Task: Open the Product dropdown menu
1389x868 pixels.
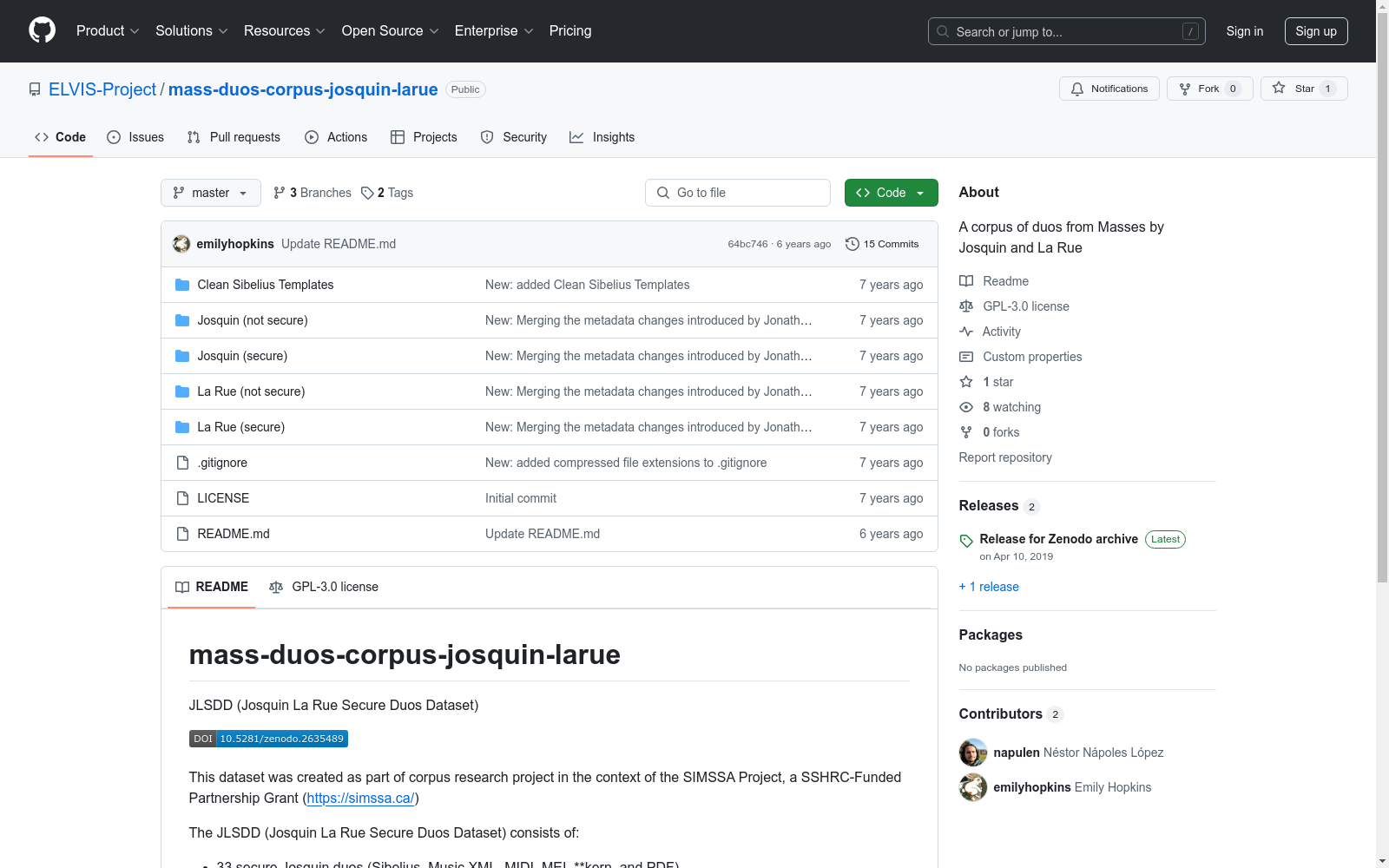Action: pos(108,31)
